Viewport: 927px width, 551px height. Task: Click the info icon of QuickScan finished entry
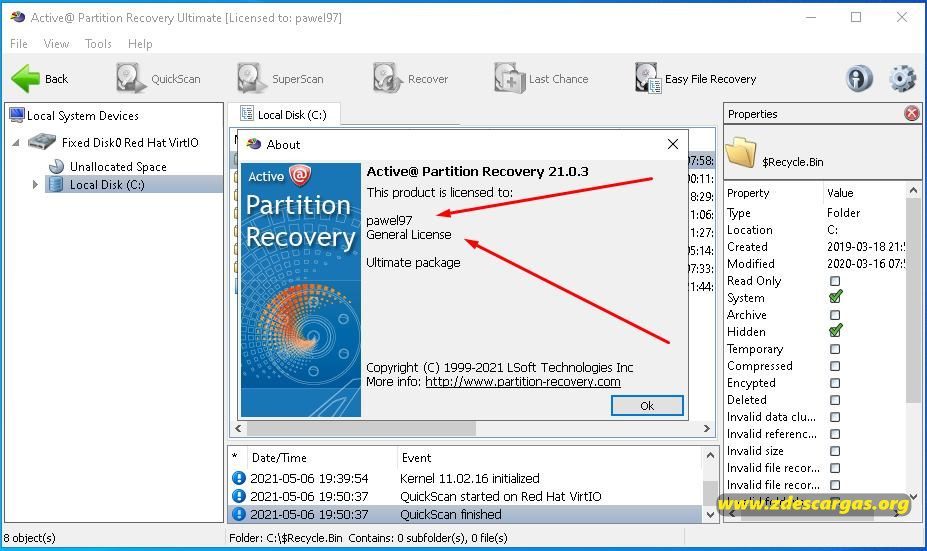(x=239, y=514)
